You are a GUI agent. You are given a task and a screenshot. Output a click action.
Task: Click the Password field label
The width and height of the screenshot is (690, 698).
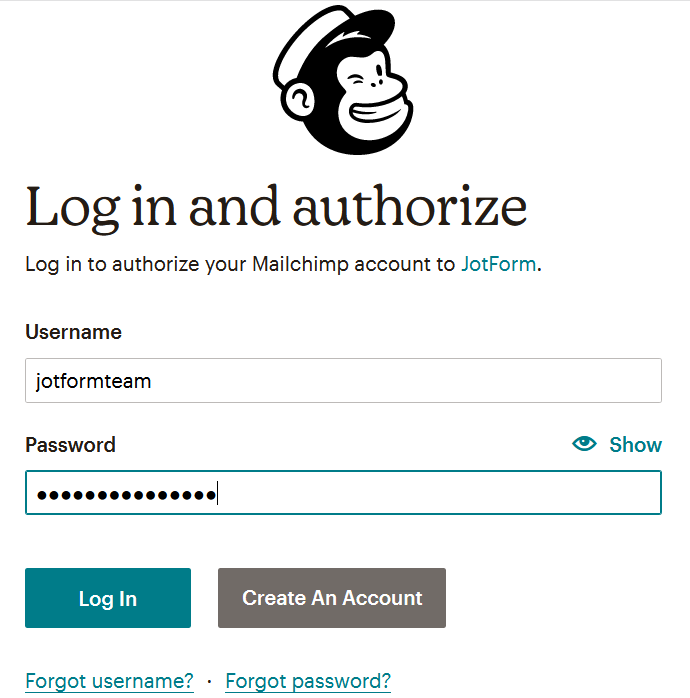click(x=70, y=445)
